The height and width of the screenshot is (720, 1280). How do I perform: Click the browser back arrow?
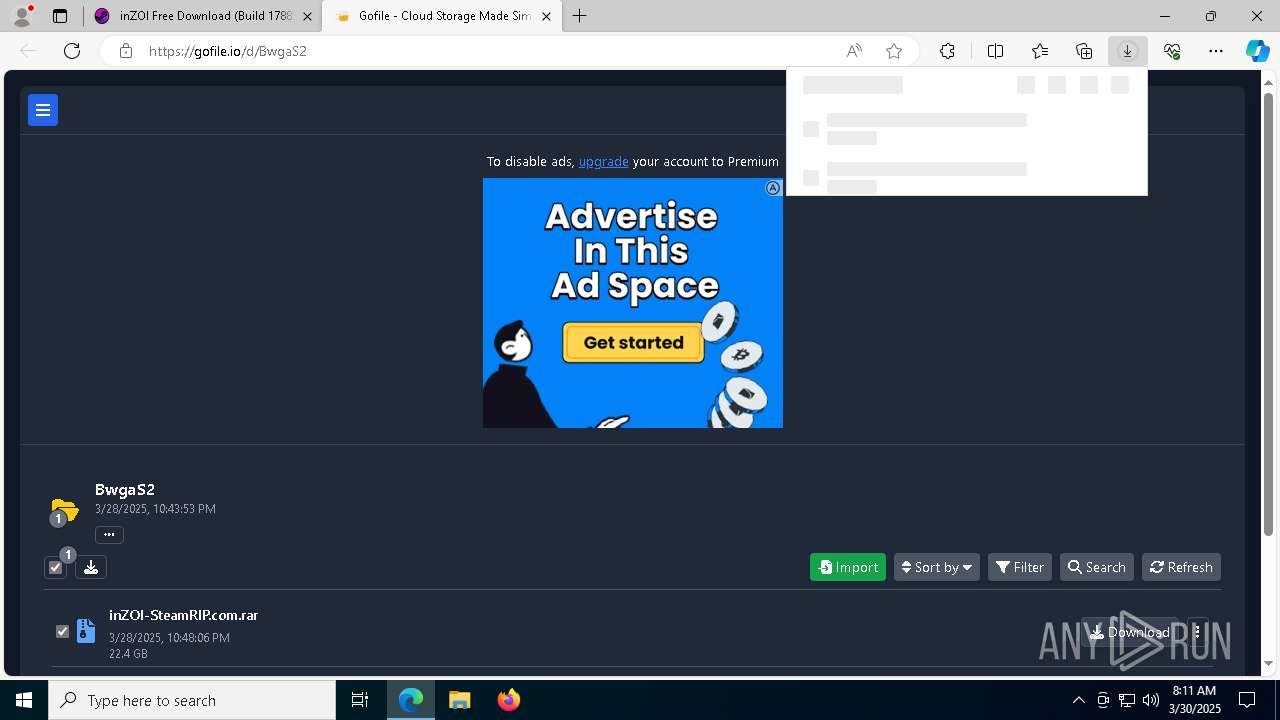(28, 51)
